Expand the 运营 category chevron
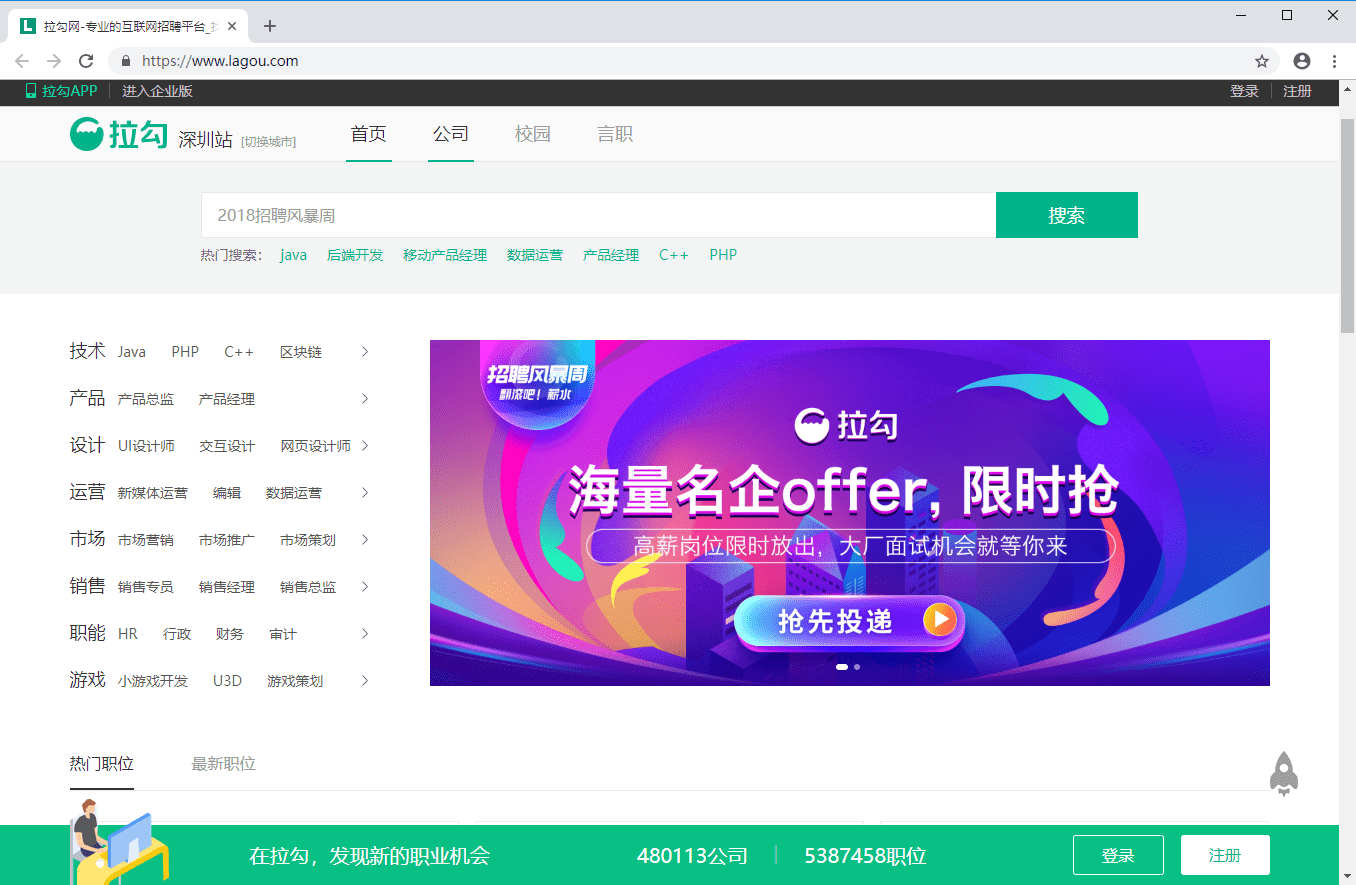This screenshot has height=885, width=1356. [x=365, y=493]
